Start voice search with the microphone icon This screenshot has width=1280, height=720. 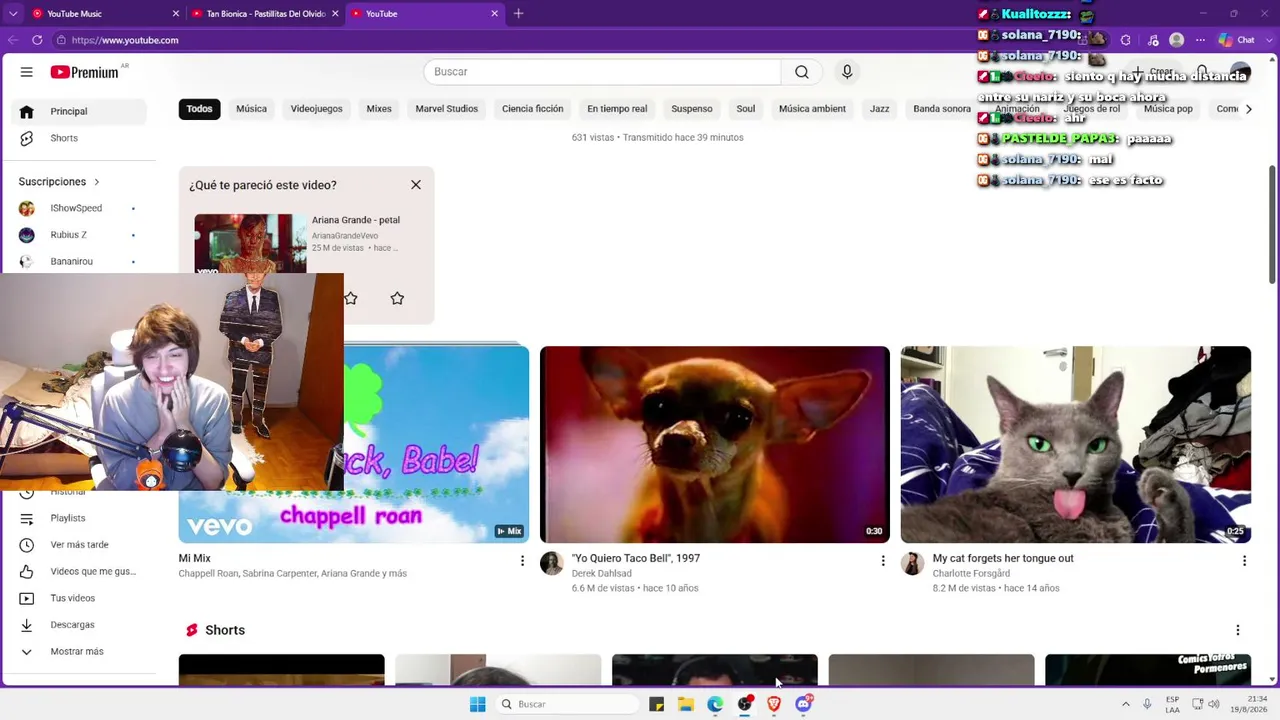point(847,72)
